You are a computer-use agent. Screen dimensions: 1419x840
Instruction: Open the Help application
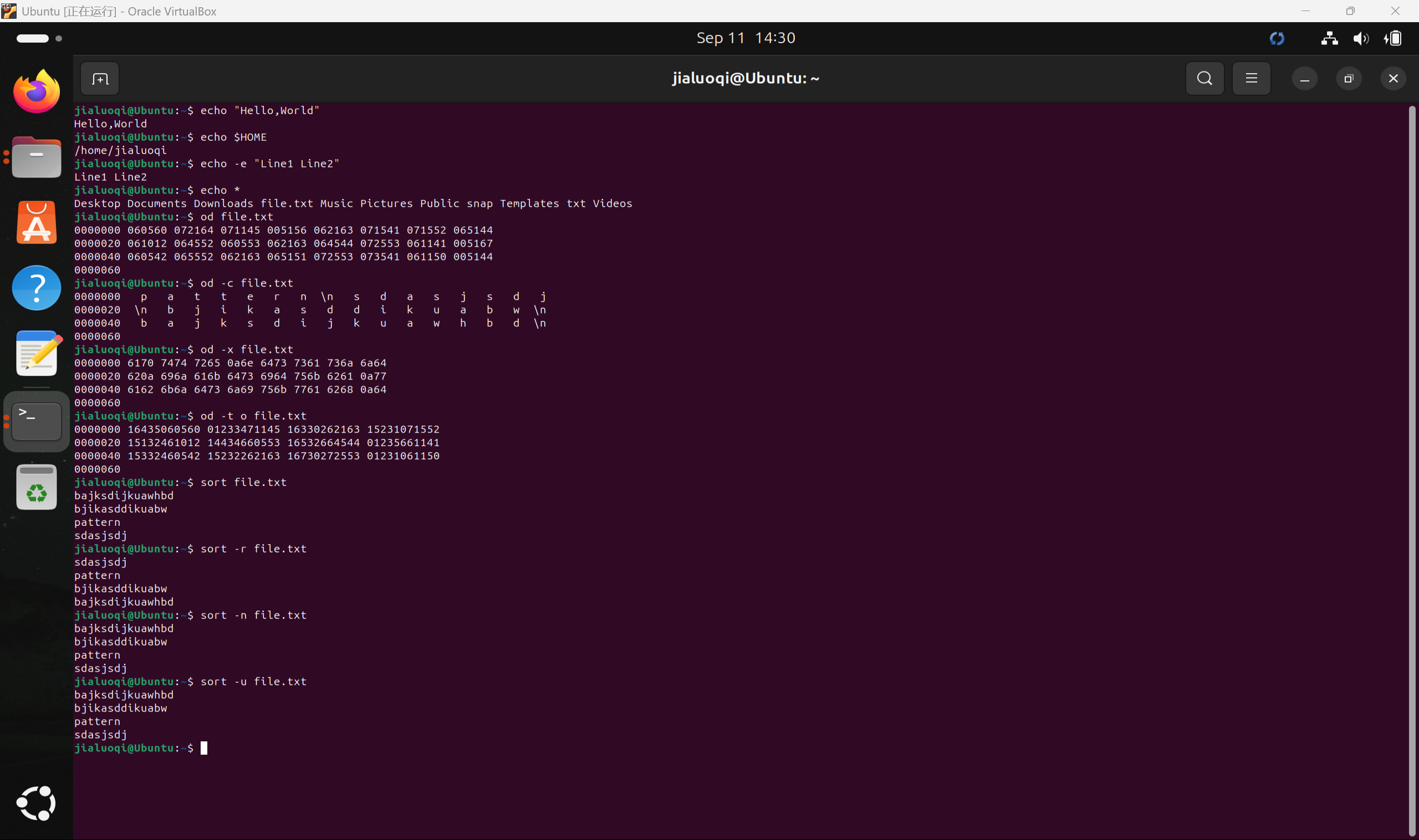(36, 288)
